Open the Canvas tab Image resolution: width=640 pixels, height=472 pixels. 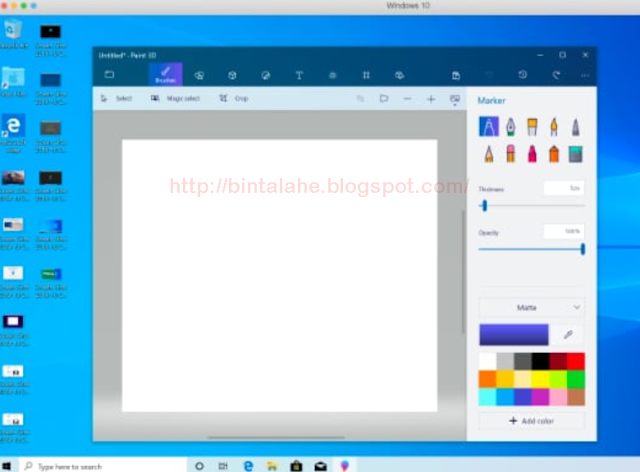tap(366, 75)
